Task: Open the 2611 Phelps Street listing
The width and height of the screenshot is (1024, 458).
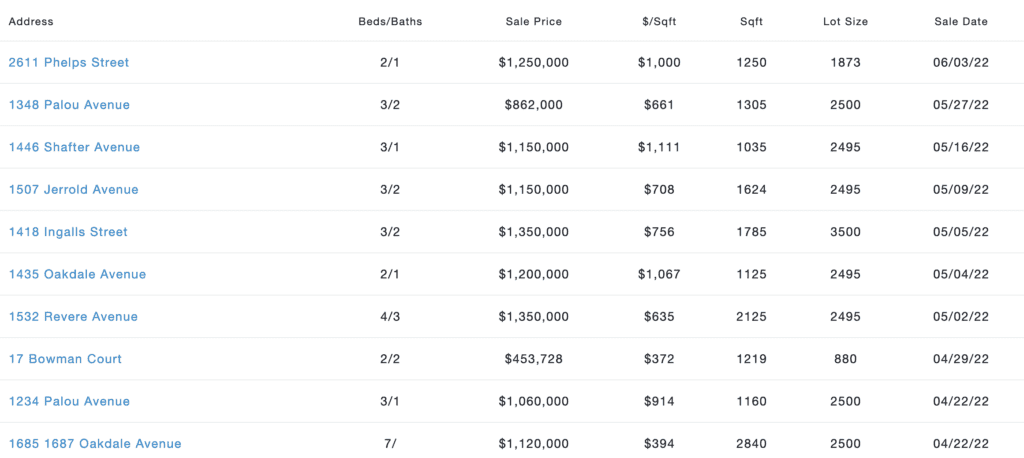Action: pos(69,63)
